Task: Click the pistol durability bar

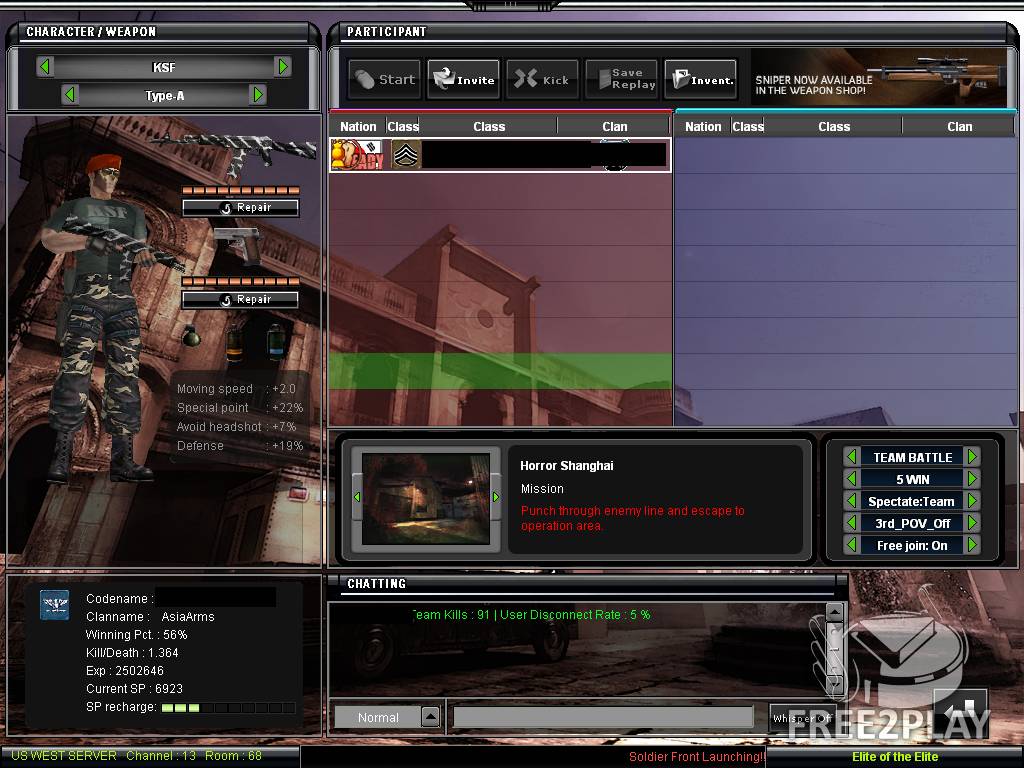Action: point(240,281)
